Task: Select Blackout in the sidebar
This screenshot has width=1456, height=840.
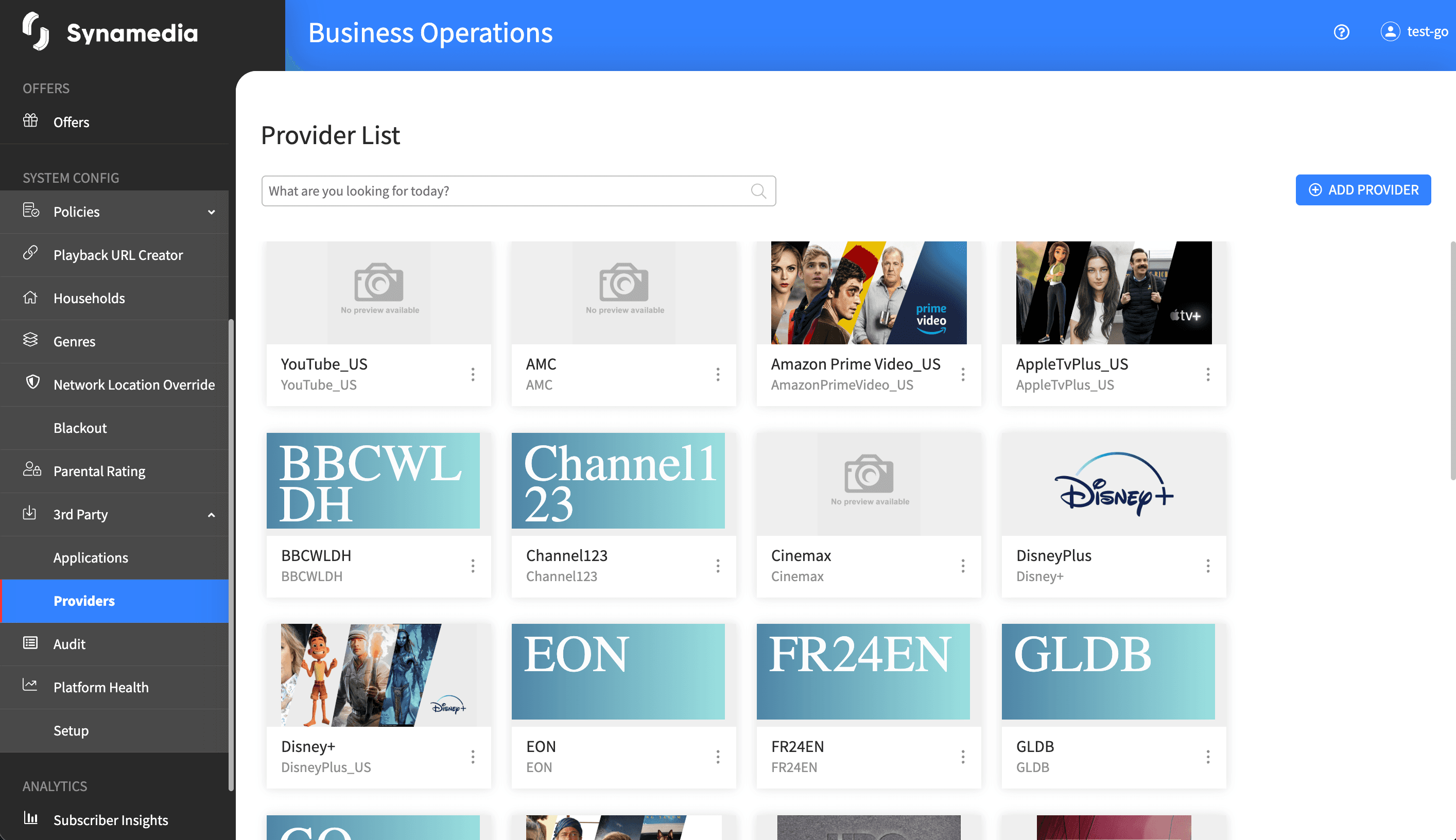Action: tap(114, 428)
